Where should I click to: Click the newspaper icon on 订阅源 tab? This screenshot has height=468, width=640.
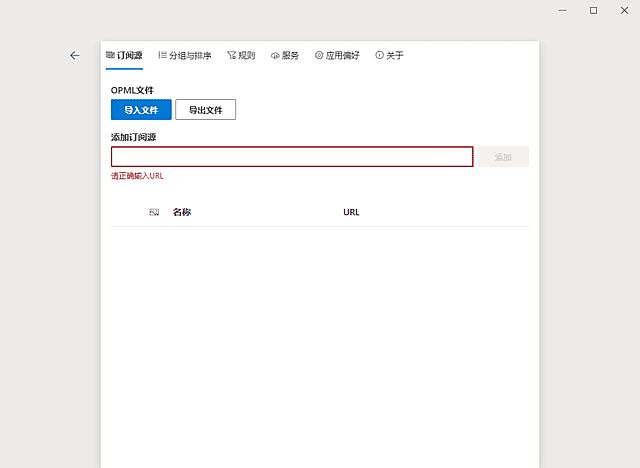coord(110,56)
